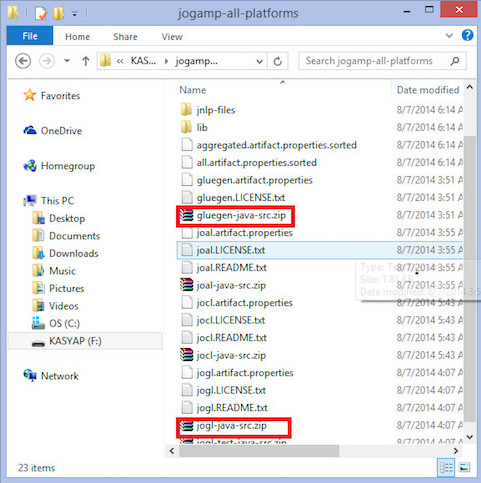Refresh the folder view
This screenshot has height=483, width=481.
(x=277, y=61)
